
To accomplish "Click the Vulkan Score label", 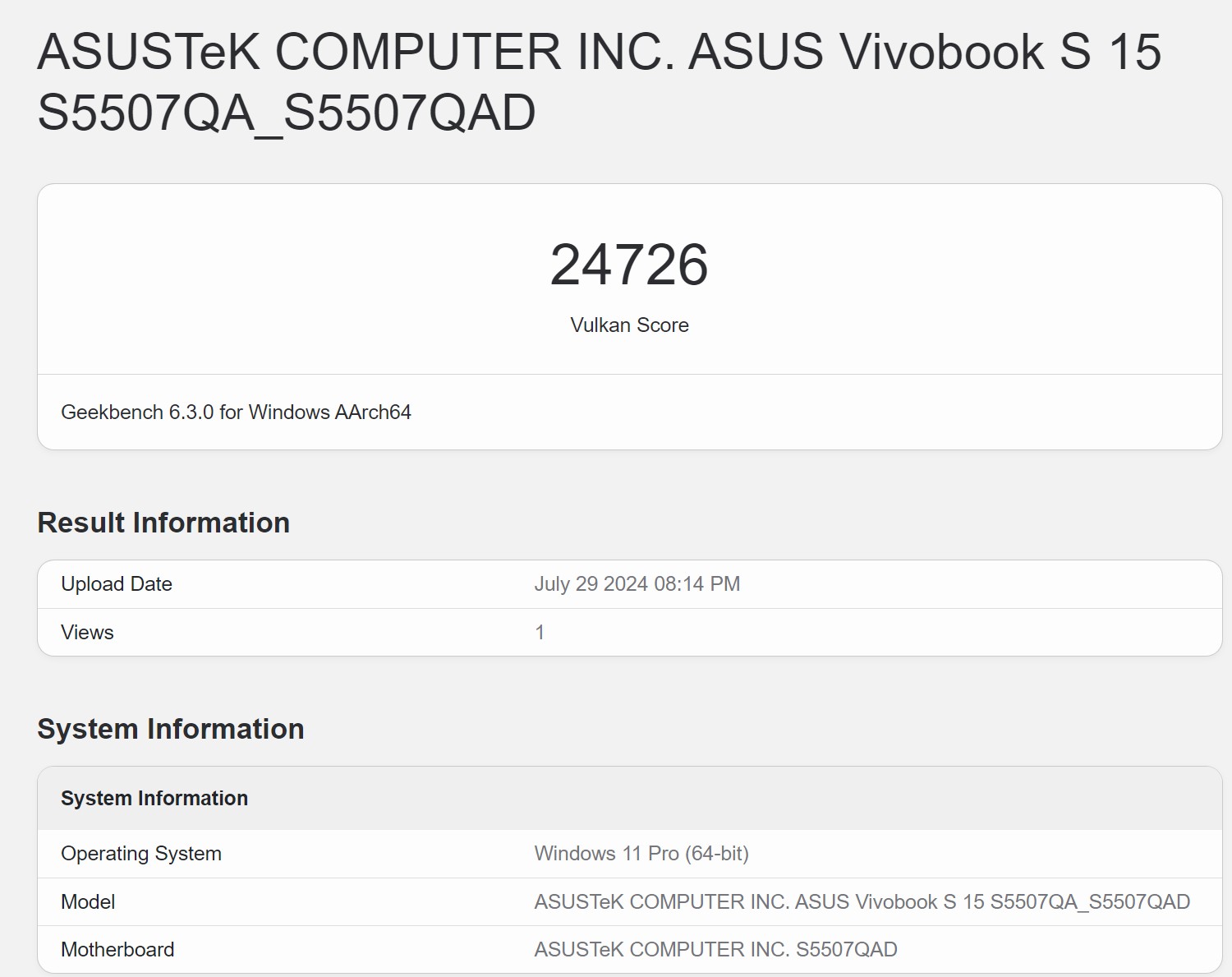I will (x=629, y=325).
